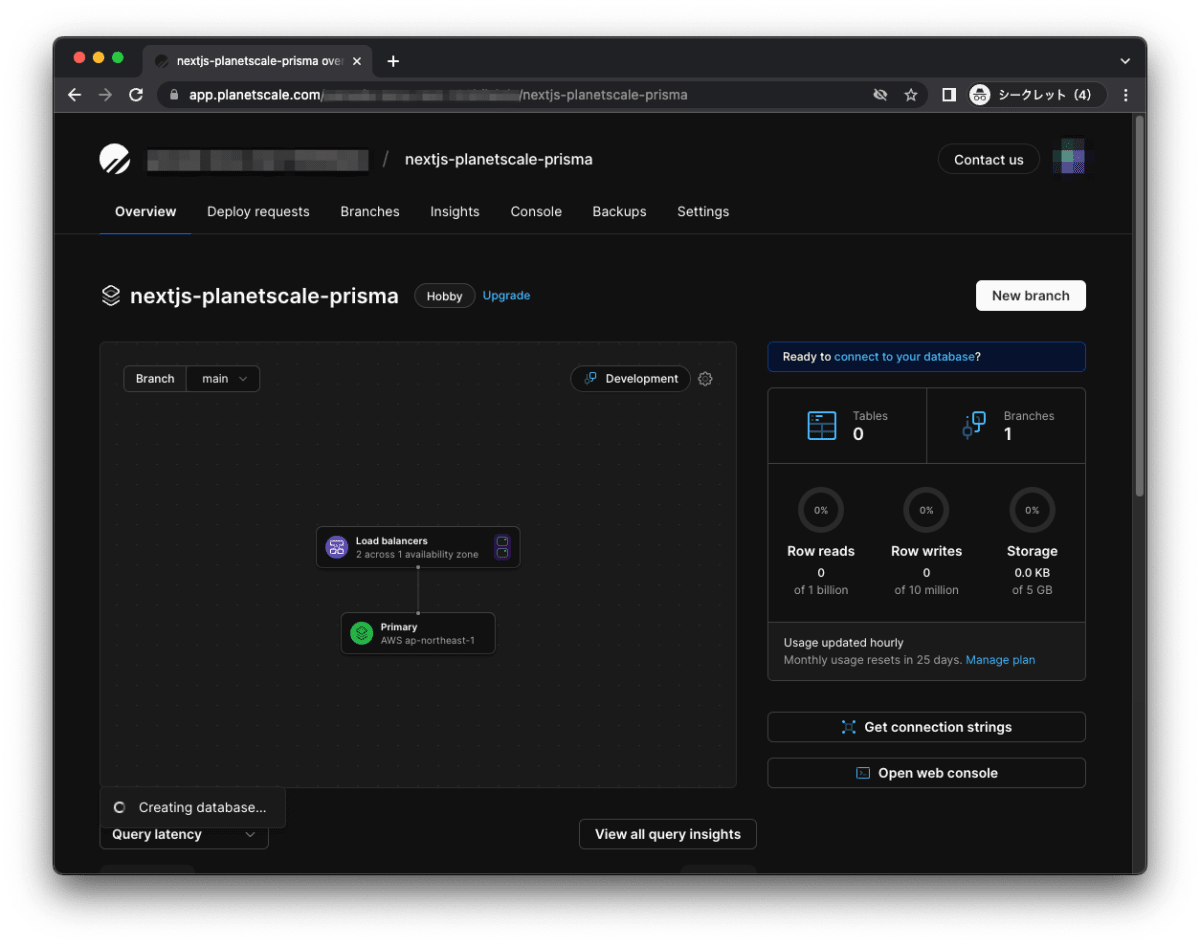Image resolution: width=1200 pixels, height=946 pixels.
Task: Click the 'of 10 million' text
Action: (x=926, y=590)
